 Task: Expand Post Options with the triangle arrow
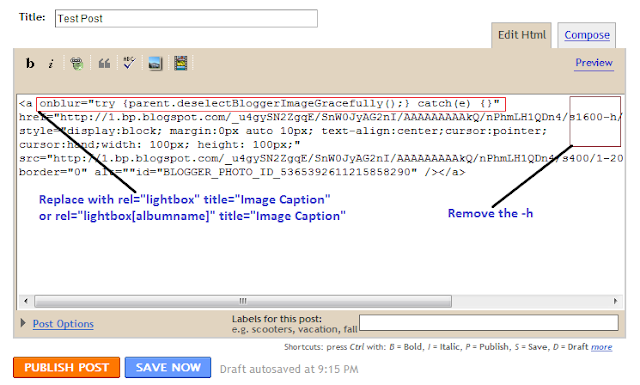pos(23,323)
